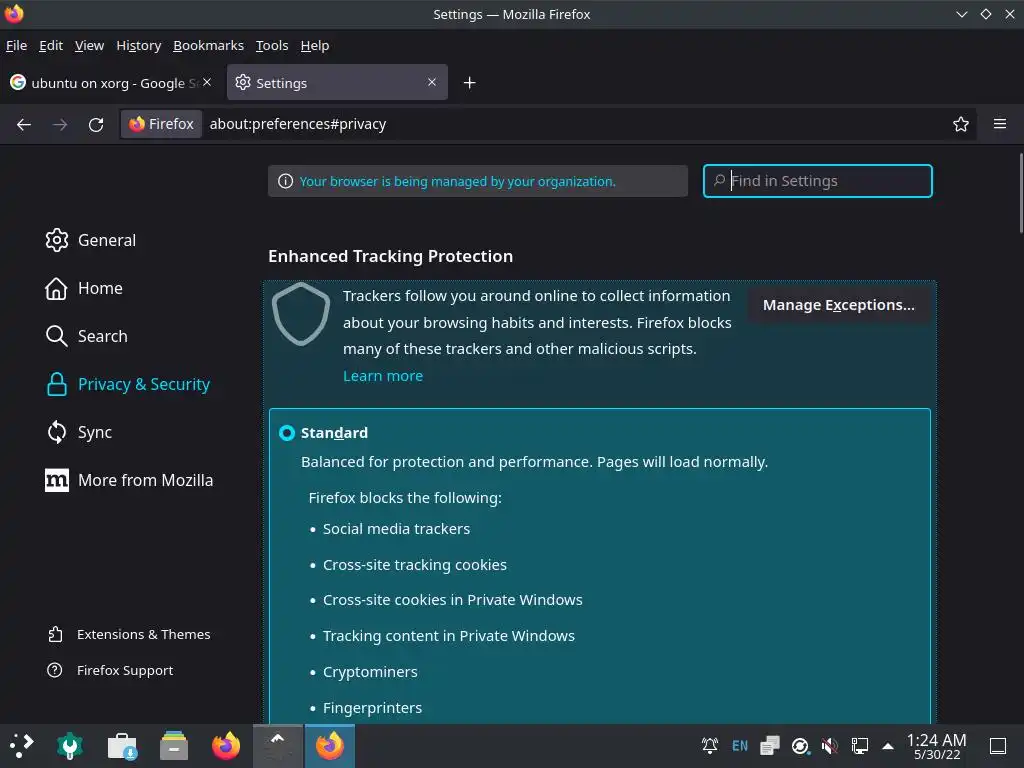The image size is (1024, 768).
Task: Click the Fingerprinters list item
Action: 372,708
